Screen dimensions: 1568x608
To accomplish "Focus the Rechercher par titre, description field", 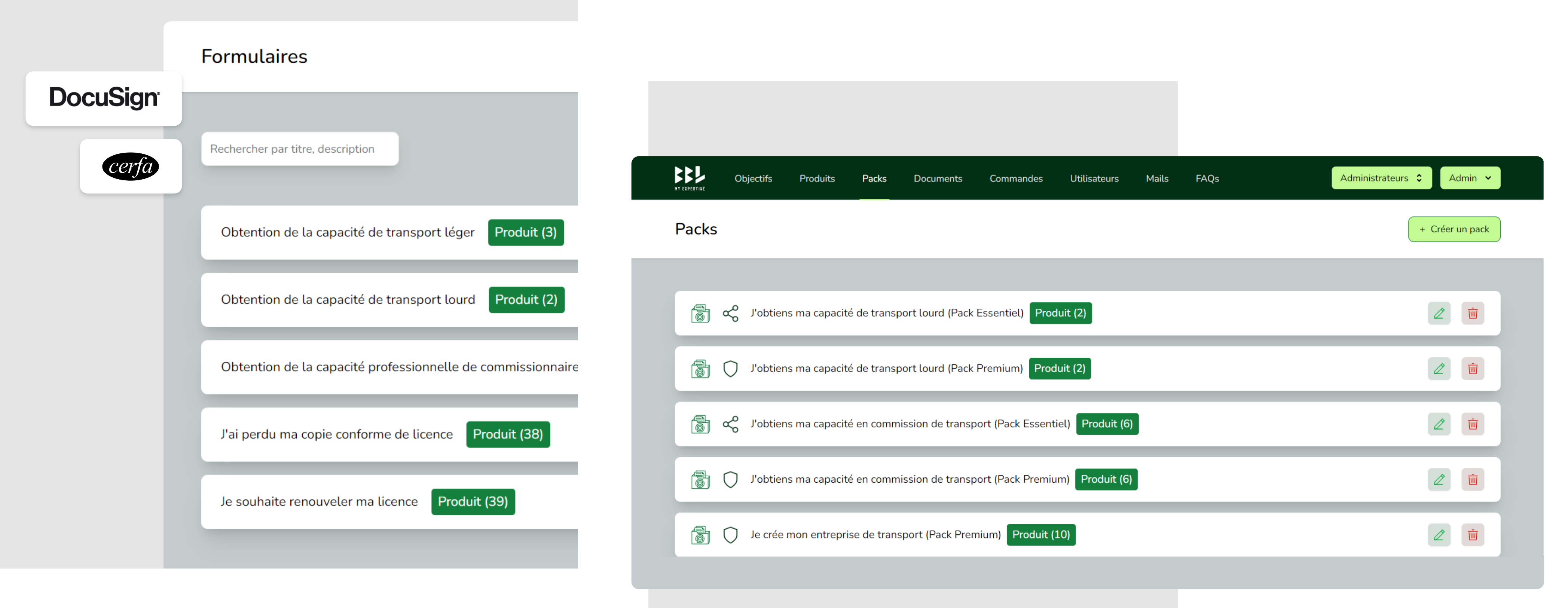I will tap(299, 149).
